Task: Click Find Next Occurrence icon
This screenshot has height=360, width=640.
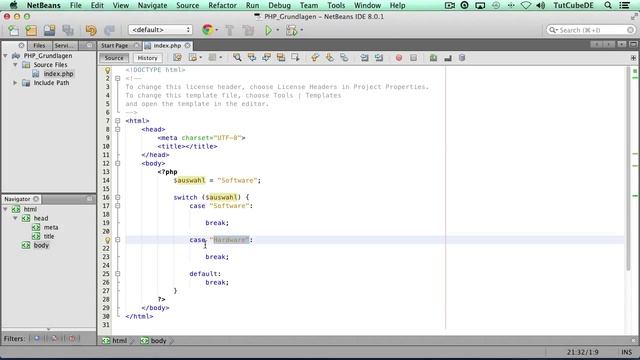Action: tap(266, 58)
